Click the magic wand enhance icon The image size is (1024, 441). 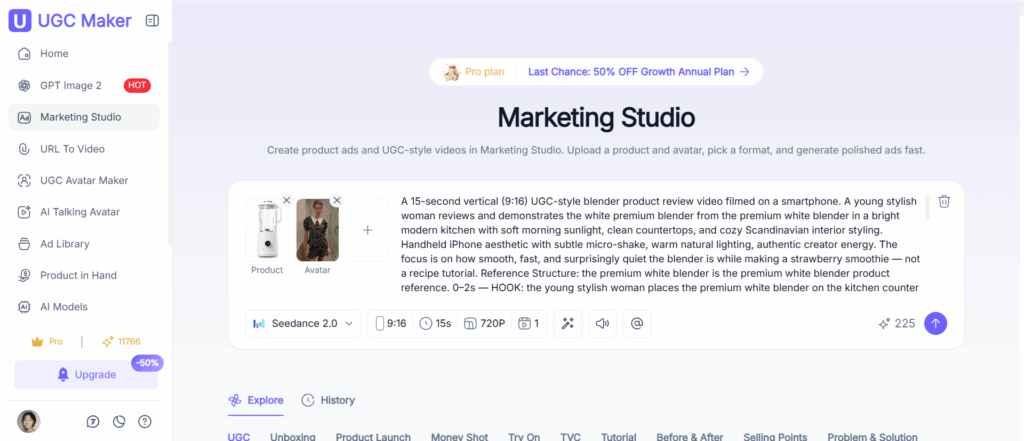click(x=568, y=323)
